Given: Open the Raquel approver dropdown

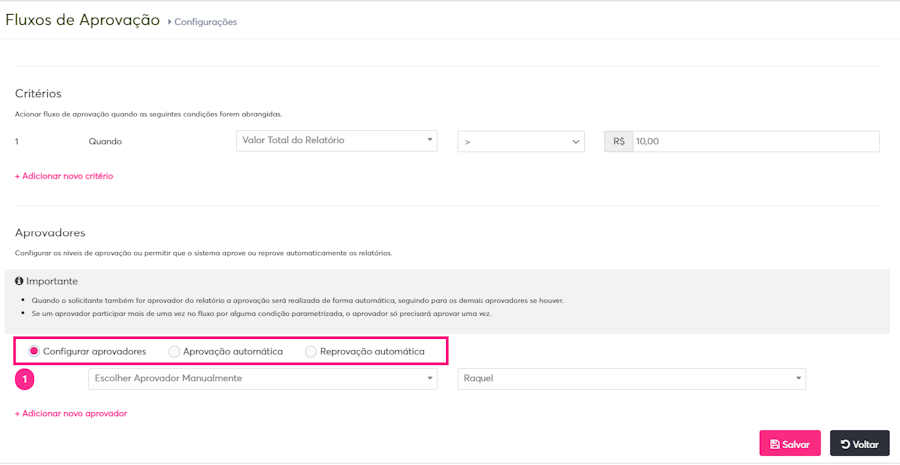Looking at the screenshot, I should coord(632,379).
